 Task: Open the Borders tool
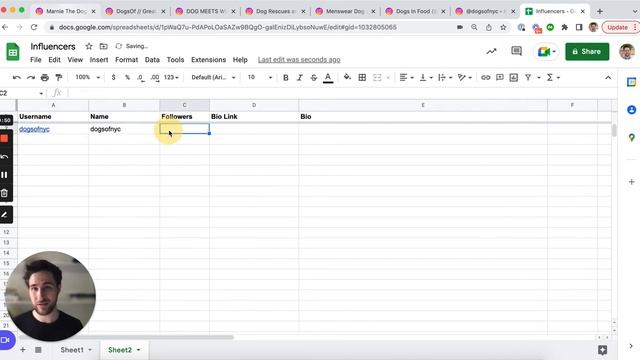coord(362,78)
